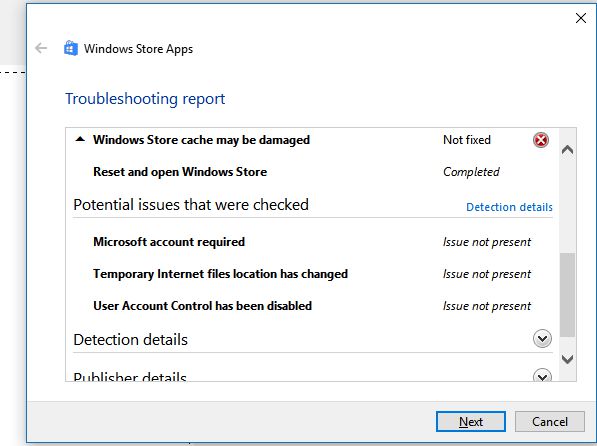Select Windows Store cache may be damaged
The image size is (597, 446).
pos(201,140)
